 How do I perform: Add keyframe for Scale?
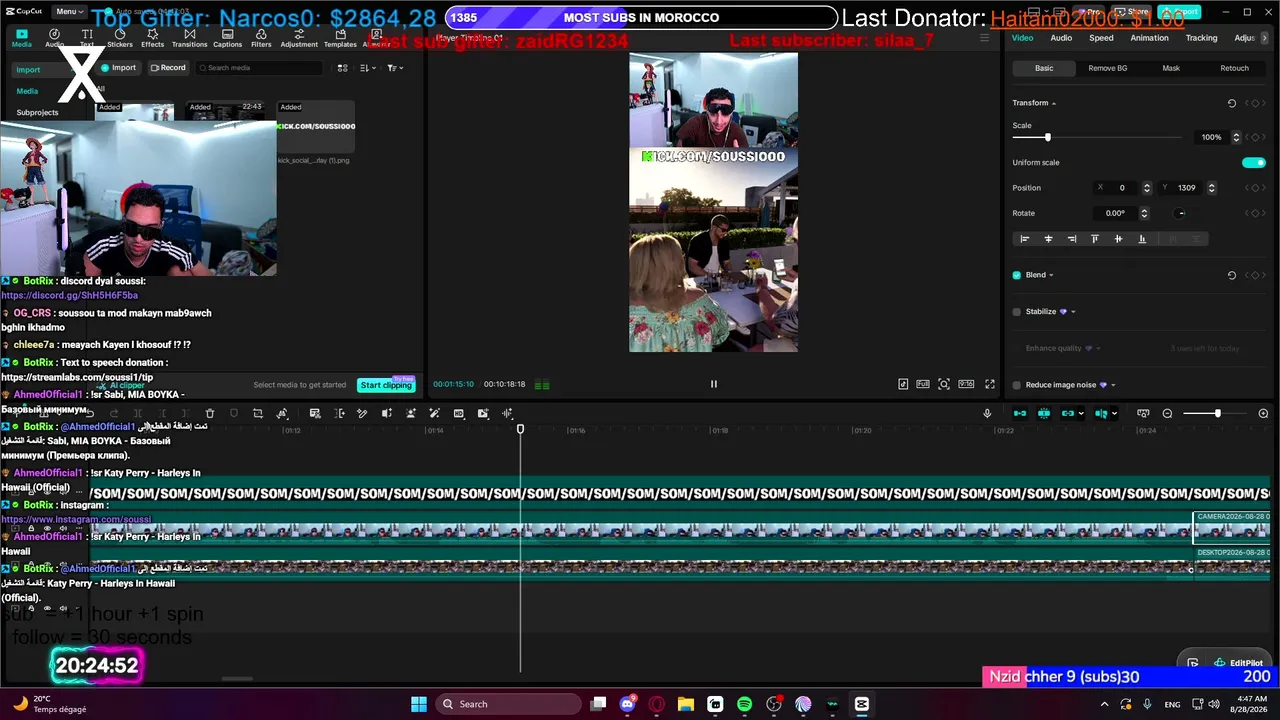[1257, 137]
